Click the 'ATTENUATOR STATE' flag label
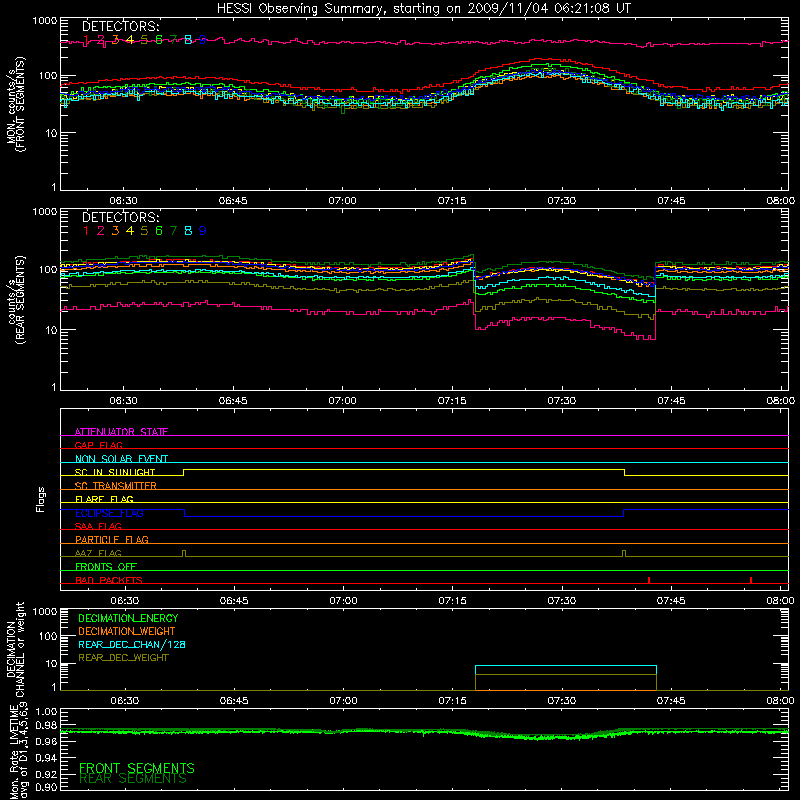 pos(121,432)
